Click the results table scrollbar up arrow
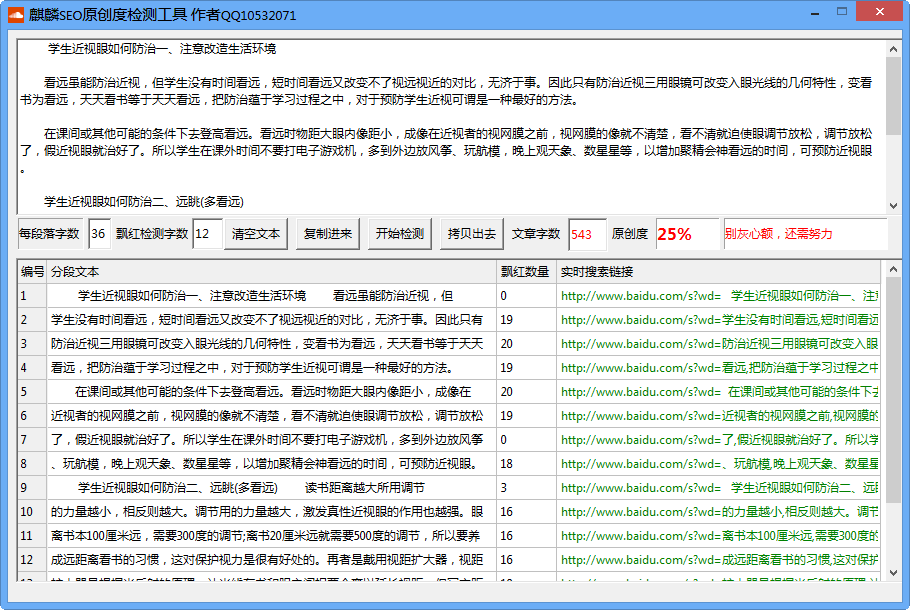The image size is (910, 610). (893, 269)
